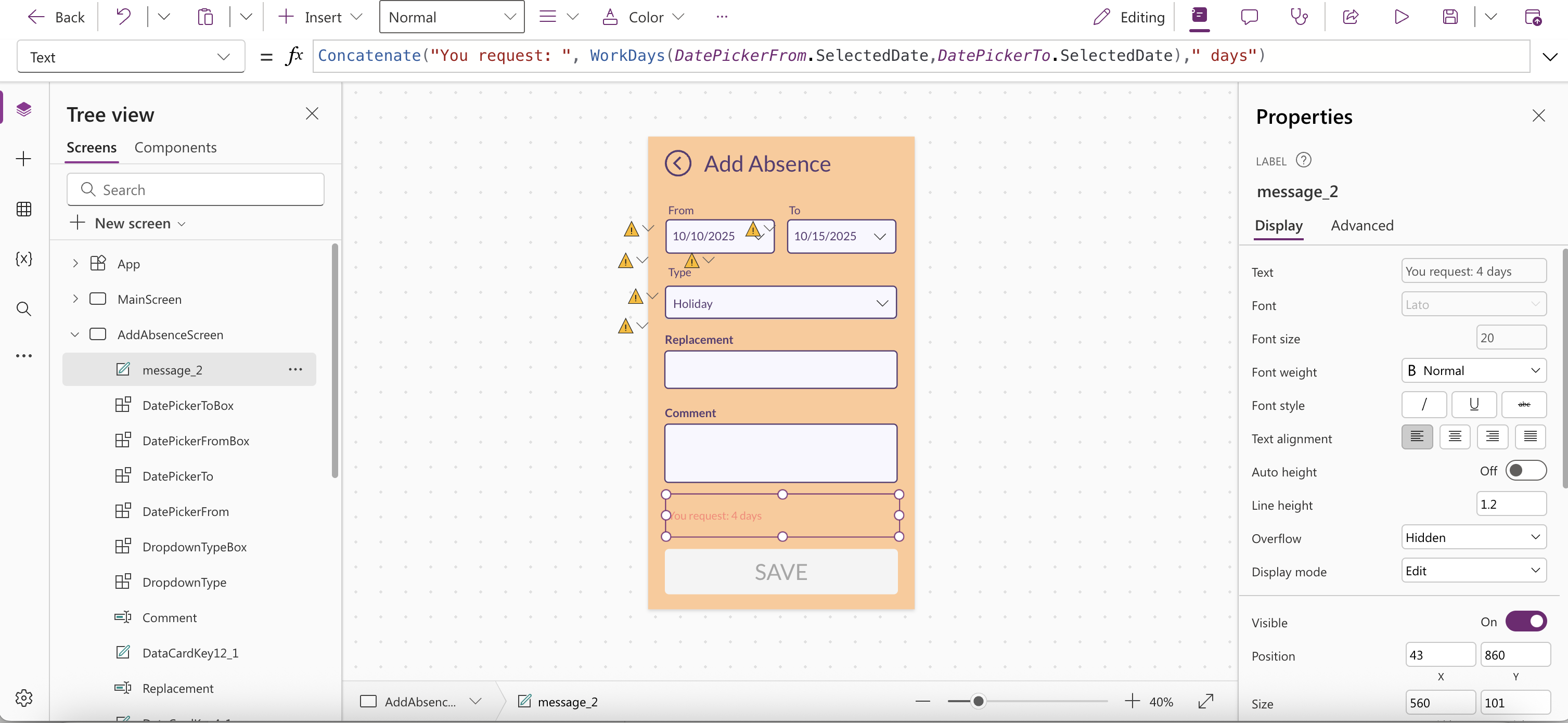This screenshot has height=723, width=1568.
Task: Open the Color menu
Action: [644, 17]
